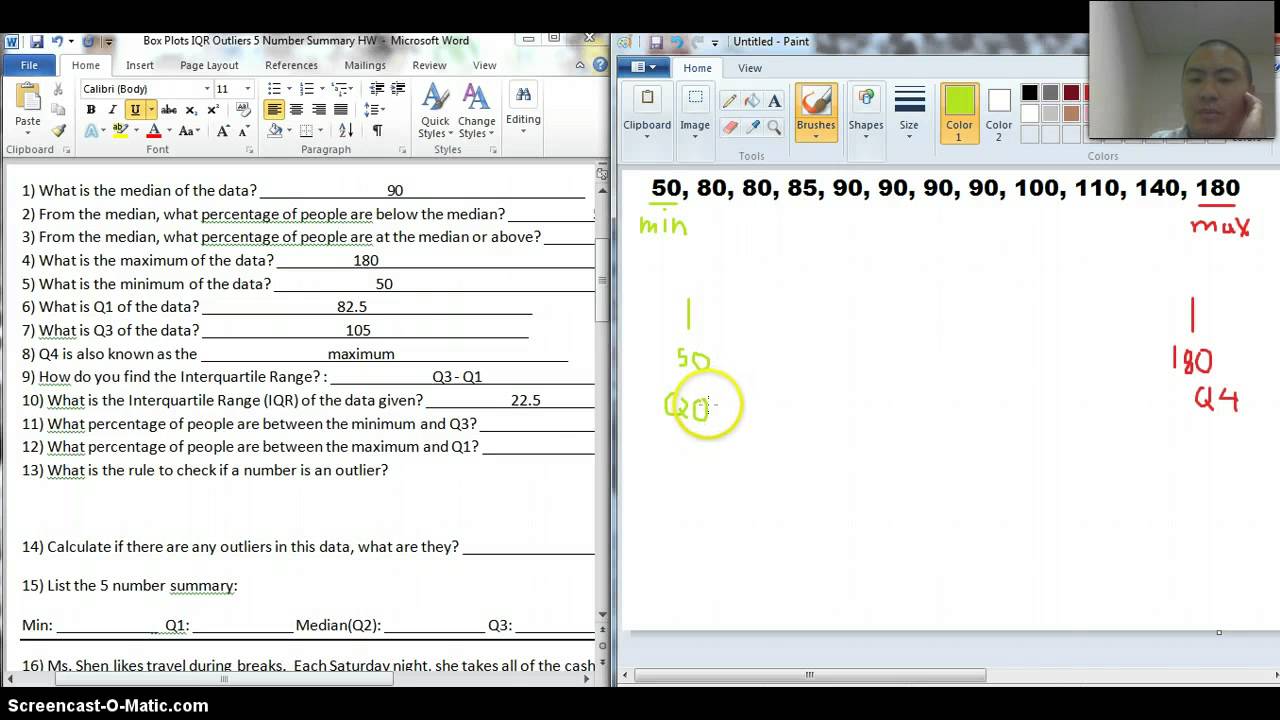Click the Strikethrough icon in Word
This screenshot has width=1280, height=720.
point(169,110)
